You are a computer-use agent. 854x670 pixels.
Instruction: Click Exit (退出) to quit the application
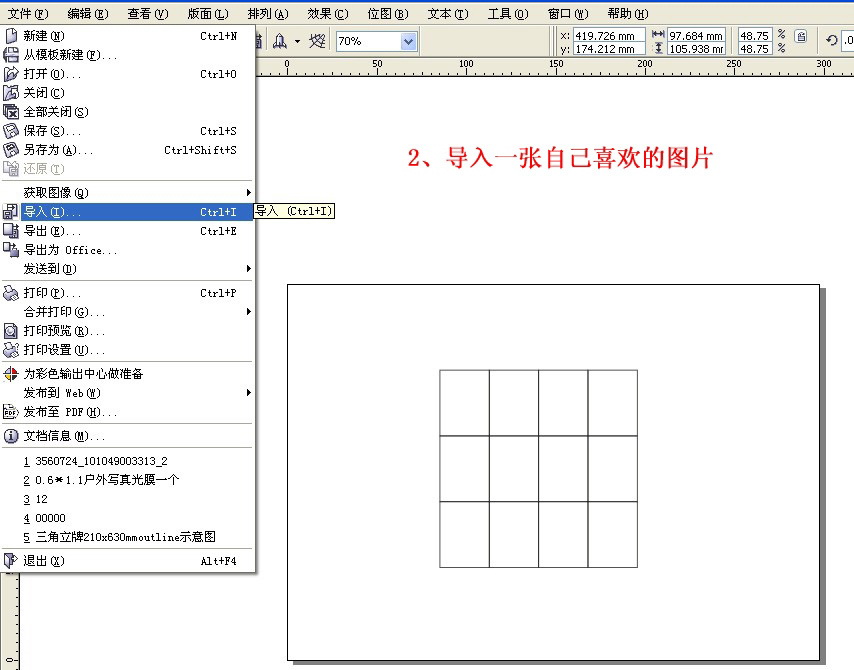click(x=43, y=561)
